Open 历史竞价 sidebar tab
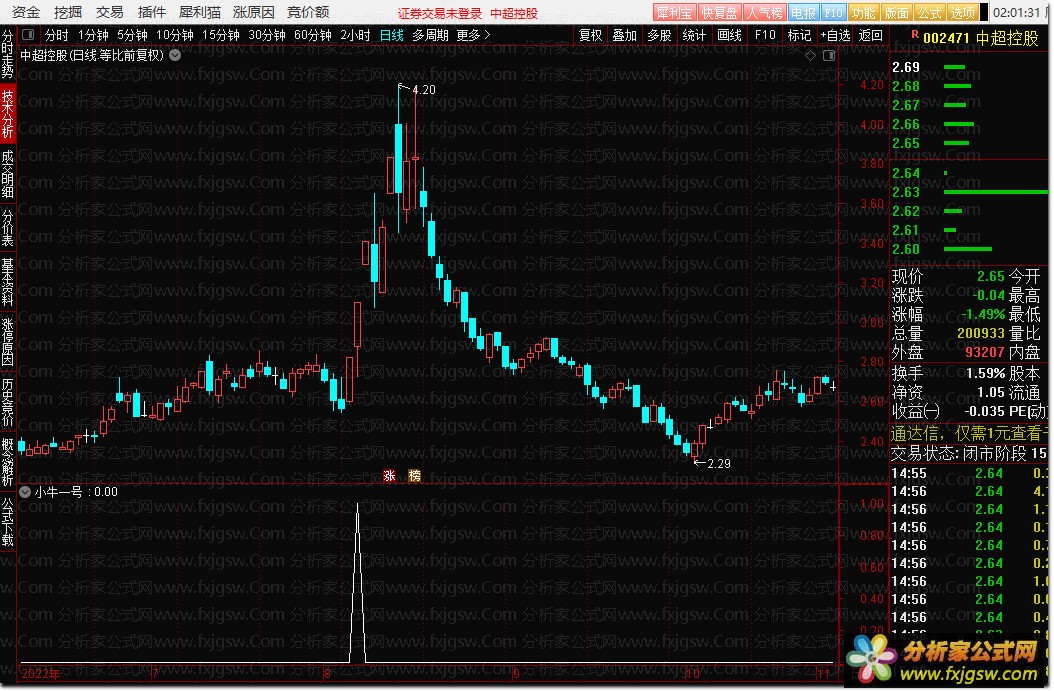Viewport: 1054px width, 691px height. click(x=7, y=403)
